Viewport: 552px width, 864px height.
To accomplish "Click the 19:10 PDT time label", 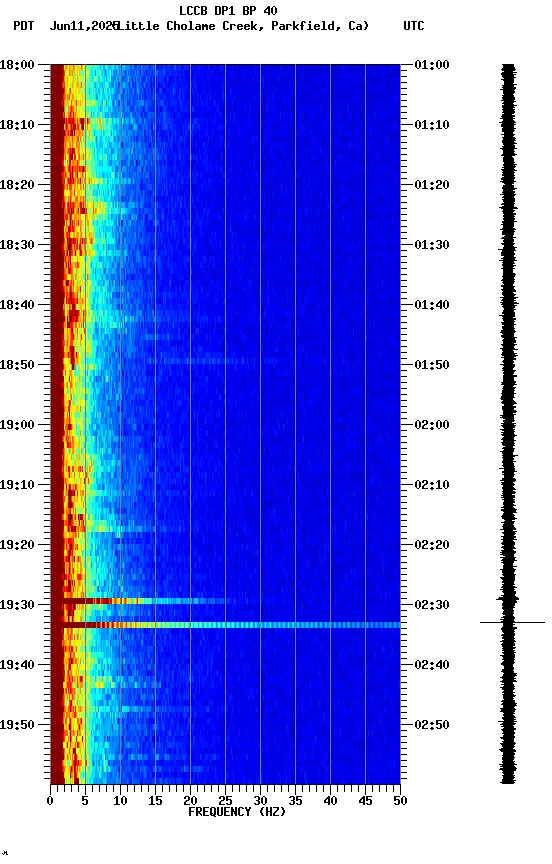I will [17, 485].
